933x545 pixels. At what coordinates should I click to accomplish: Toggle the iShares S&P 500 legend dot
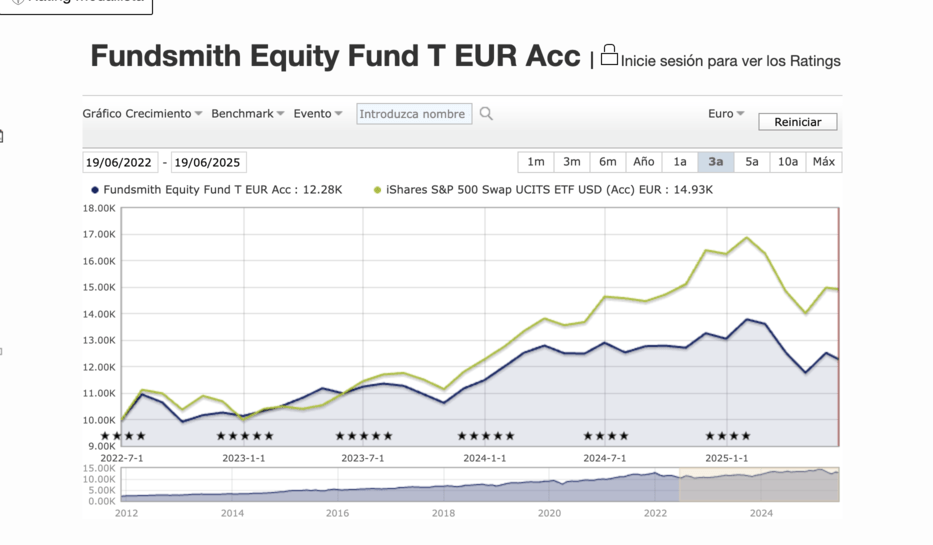pos(377,190)
